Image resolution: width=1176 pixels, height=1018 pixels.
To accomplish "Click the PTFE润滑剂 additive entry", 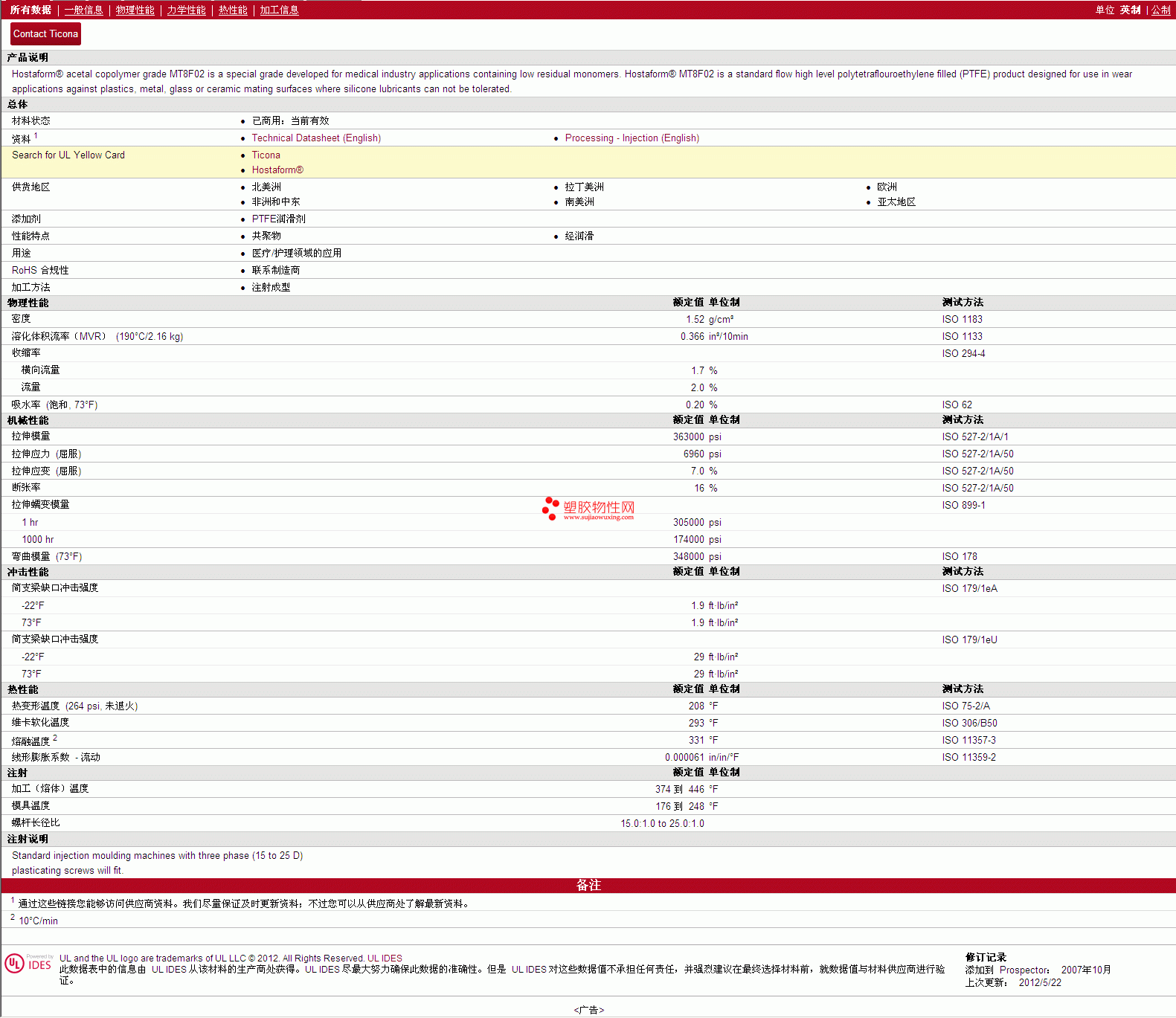I will (x=278, y=219).
